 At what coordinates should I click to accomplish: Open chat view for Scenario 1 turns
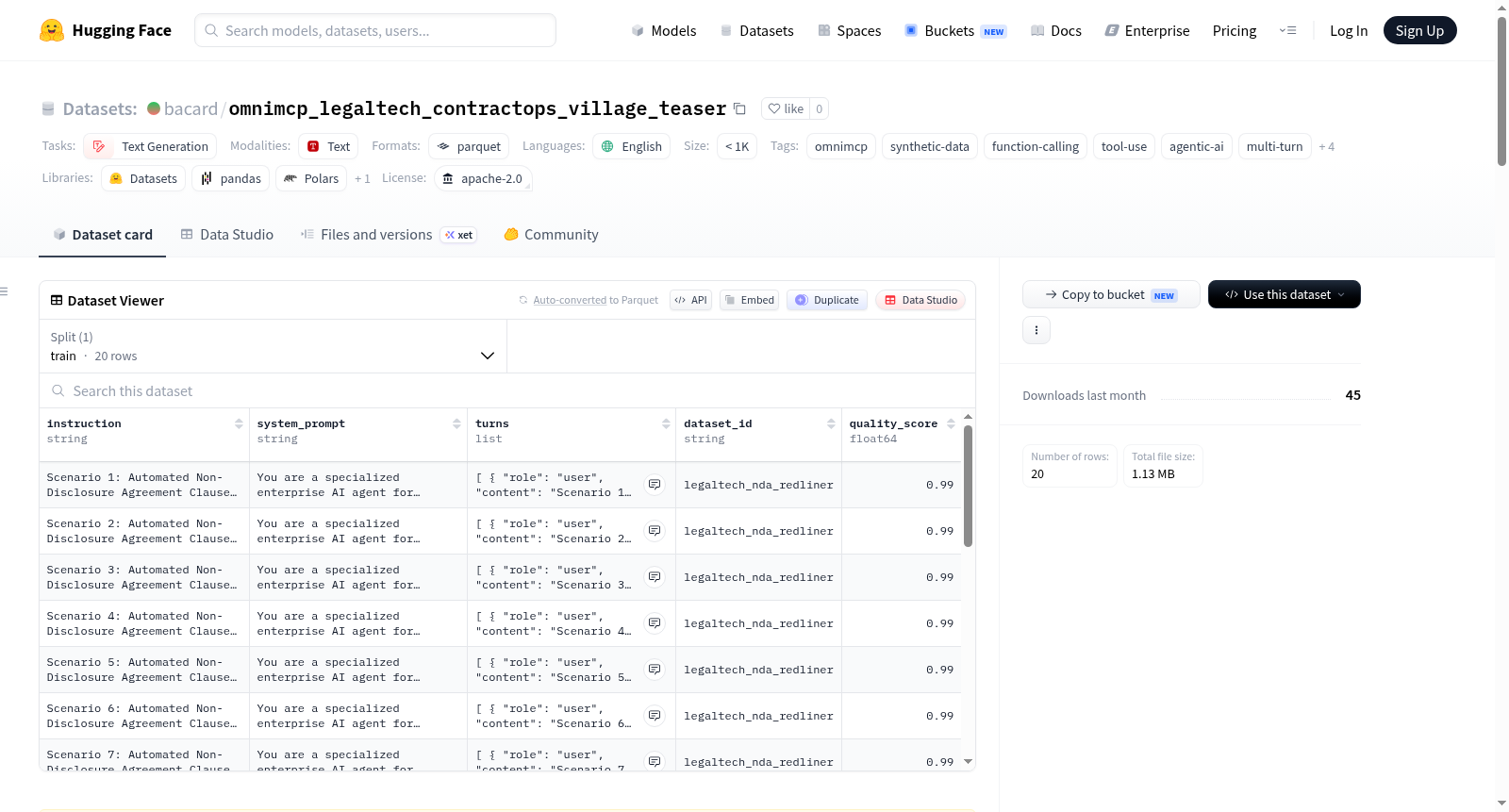pos(655,485)
